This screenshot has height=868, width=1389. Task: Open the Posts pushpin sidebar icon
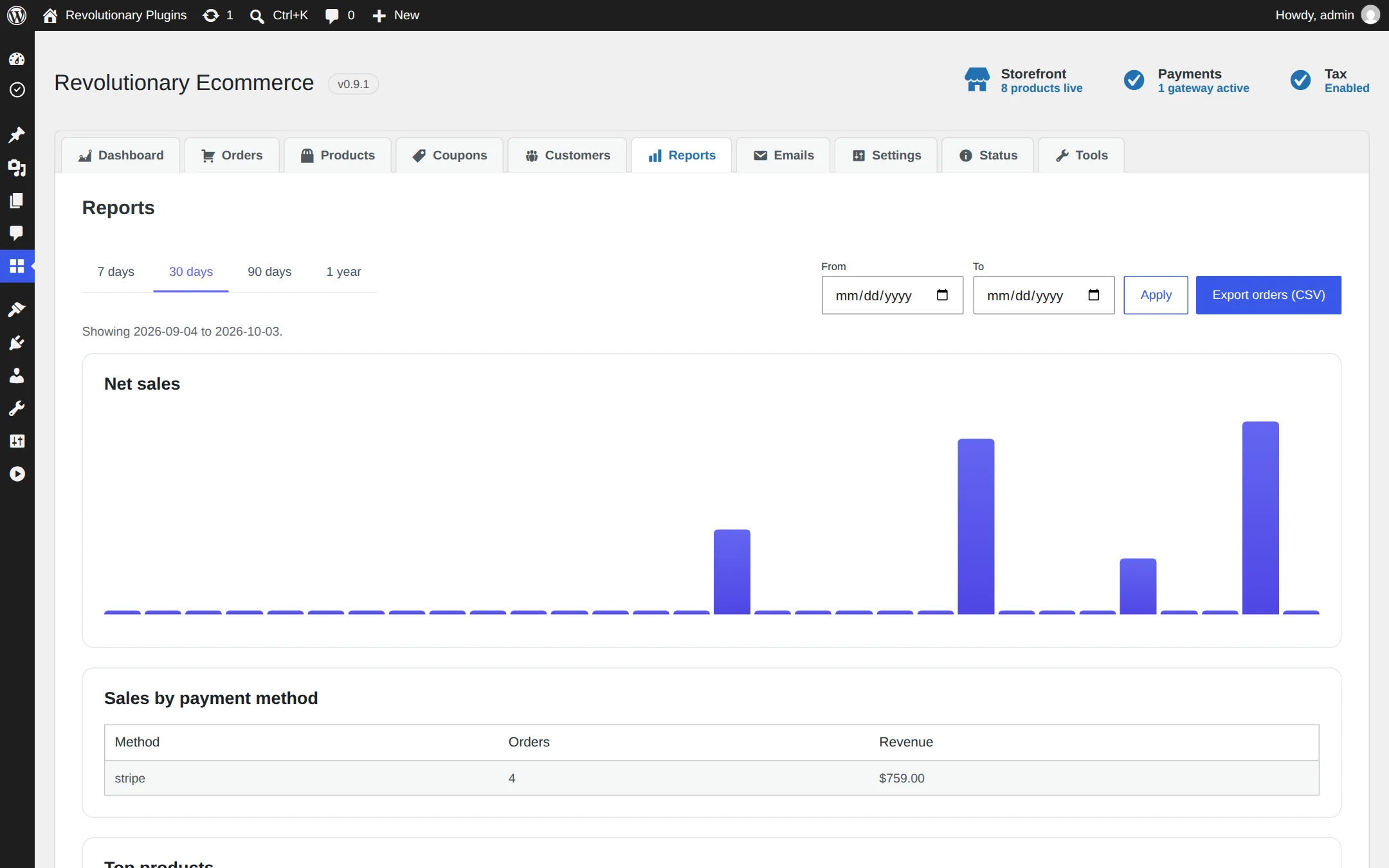[17, 134]
